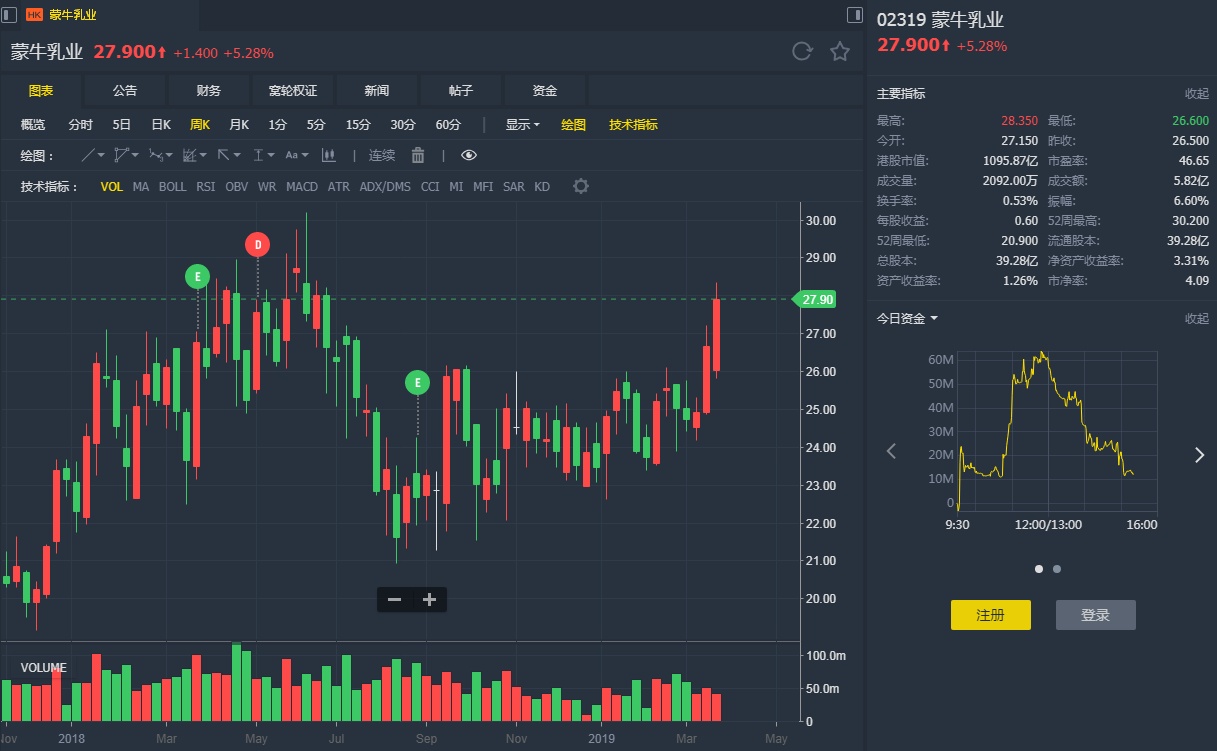Toggle 技术指标 indicators bar

point(633,125)
